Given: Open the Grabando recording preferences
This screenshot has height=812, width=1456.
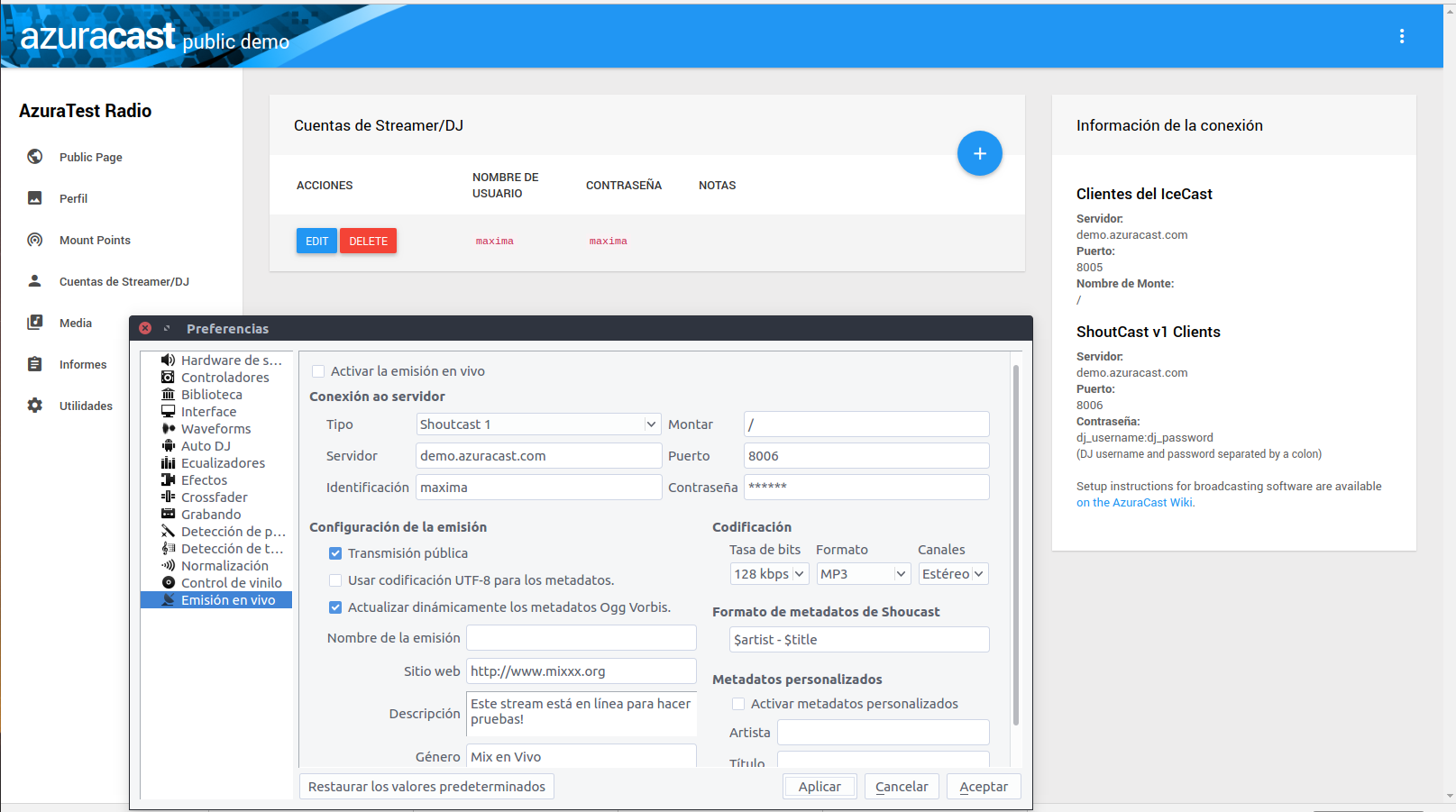Looking at the screenshot, I should coord(211,514).
